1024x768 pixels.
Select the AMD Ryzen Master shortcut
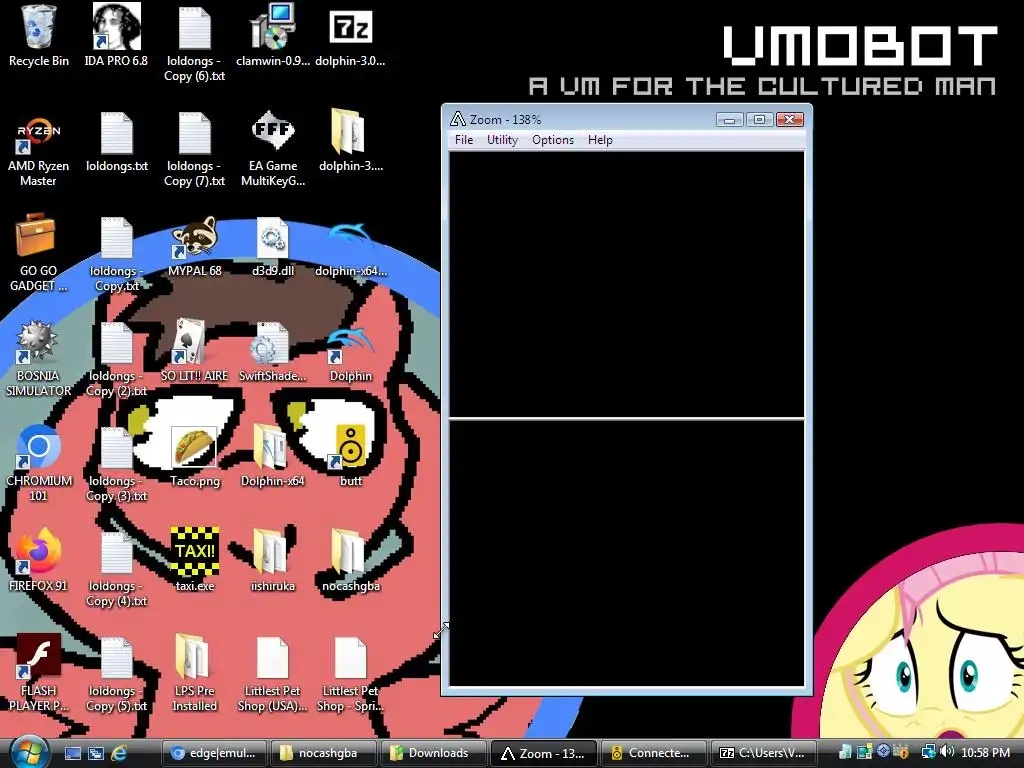coord(39,150)
